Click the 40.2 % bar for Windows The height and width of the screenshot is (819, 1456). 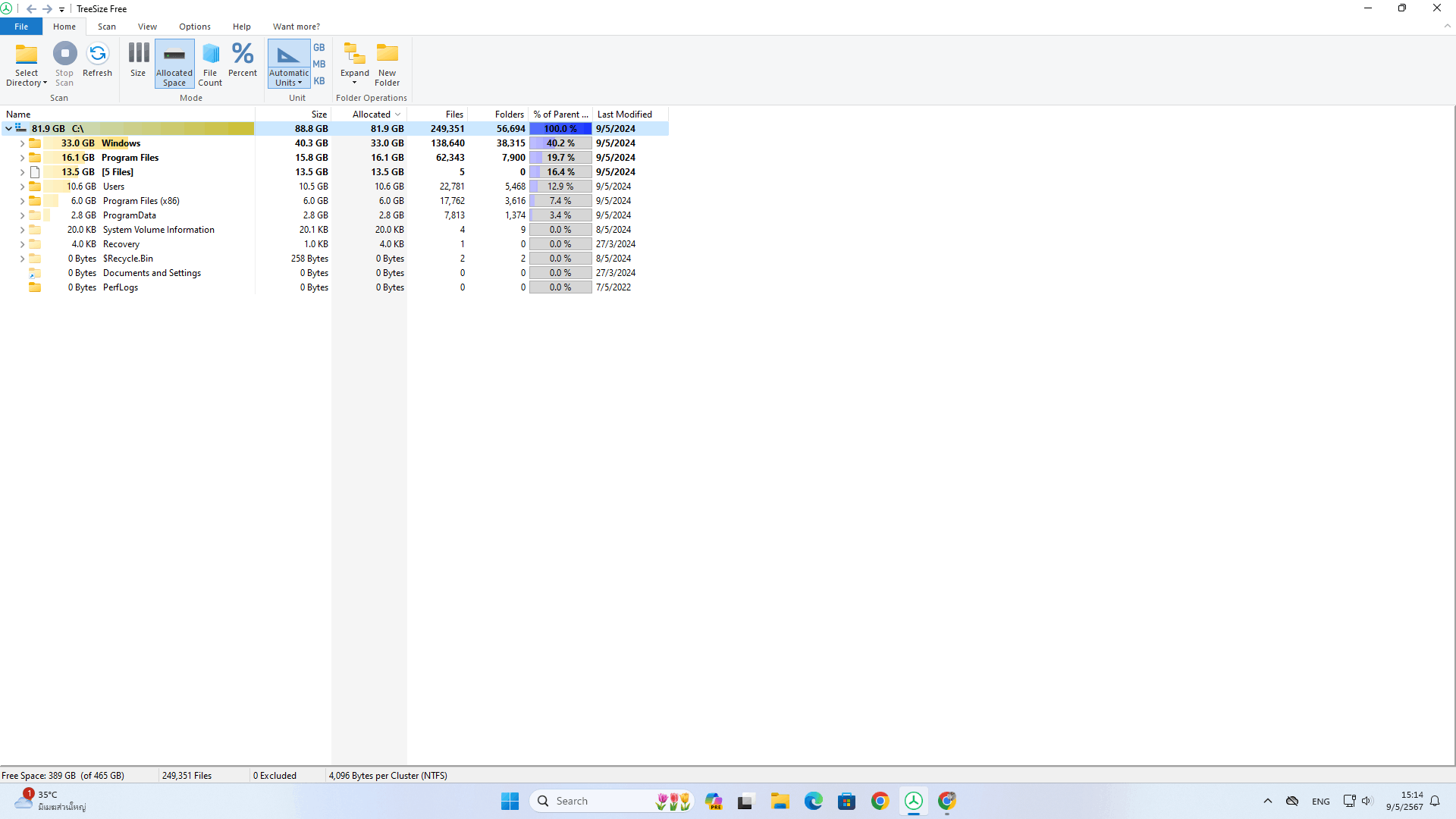click(x=560, y=143)
